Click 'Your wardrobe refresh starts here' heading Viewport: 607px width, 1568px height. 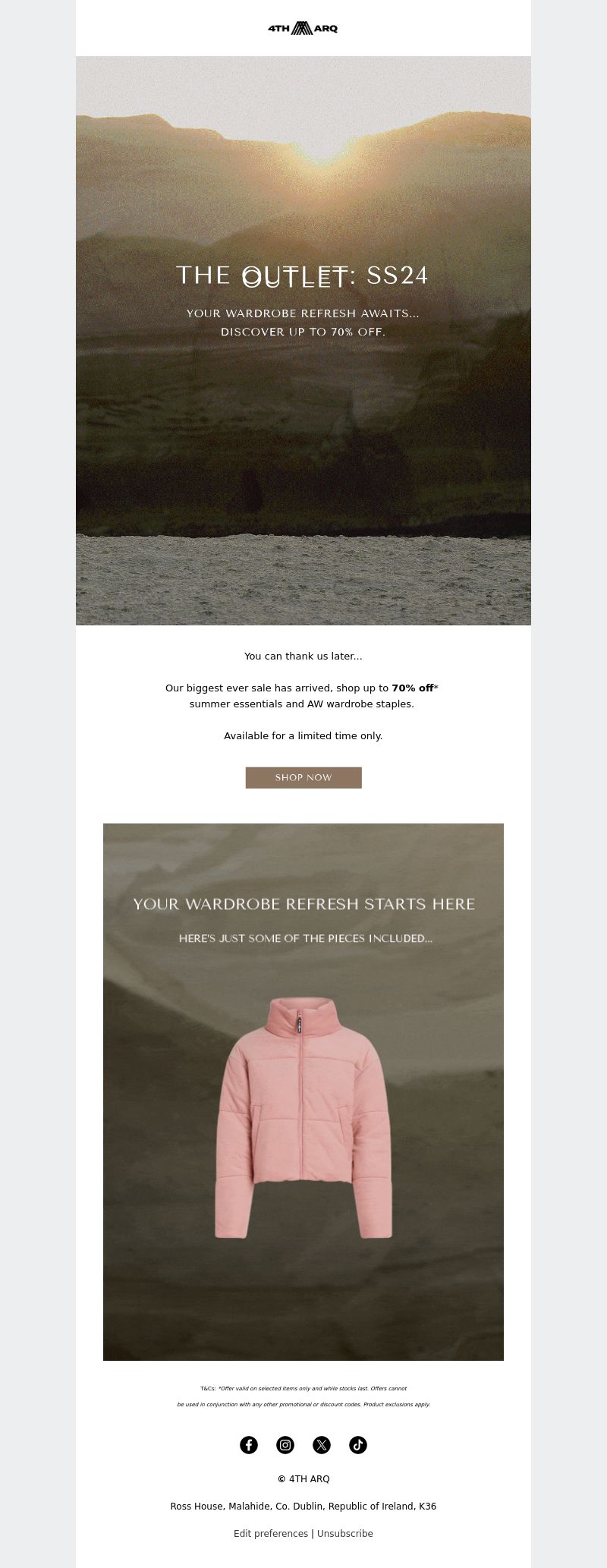(303, 904)
